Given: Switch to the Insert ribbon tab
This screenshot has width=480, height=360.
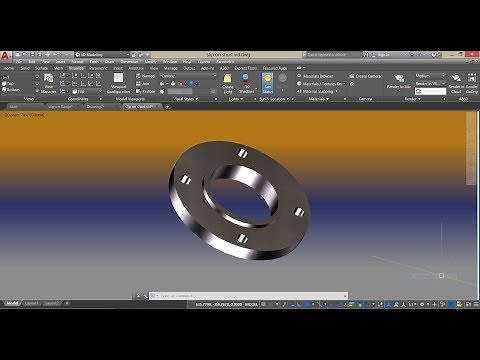Looking at the screenshot, I should [x=118, y=68].
